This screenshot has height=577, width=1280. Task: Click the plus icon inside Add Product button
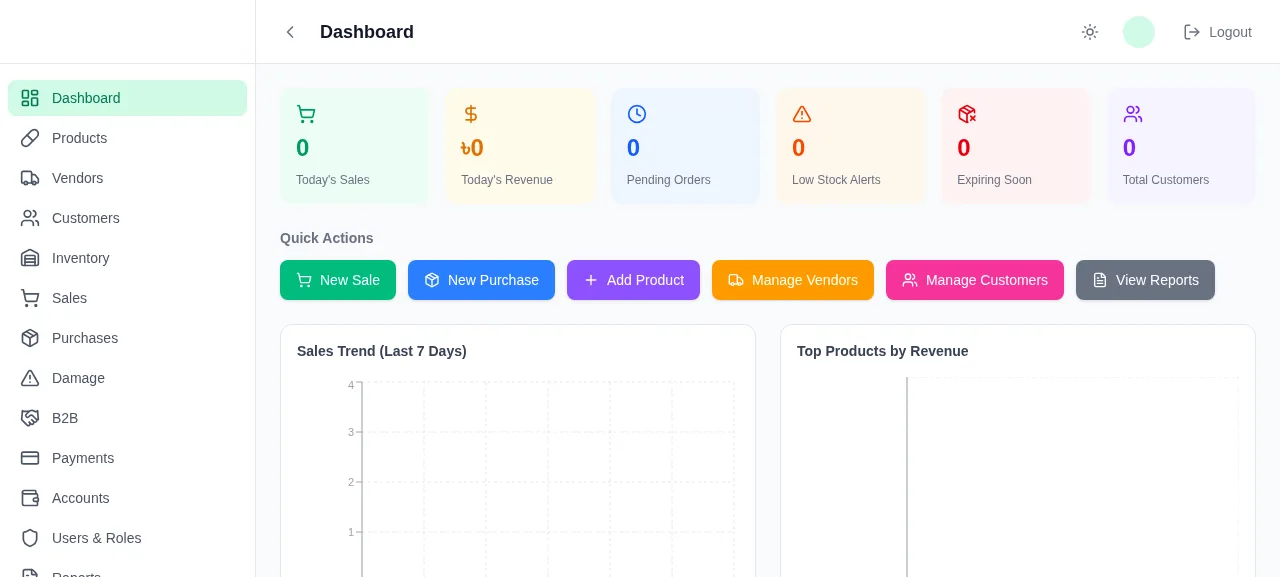591,280
